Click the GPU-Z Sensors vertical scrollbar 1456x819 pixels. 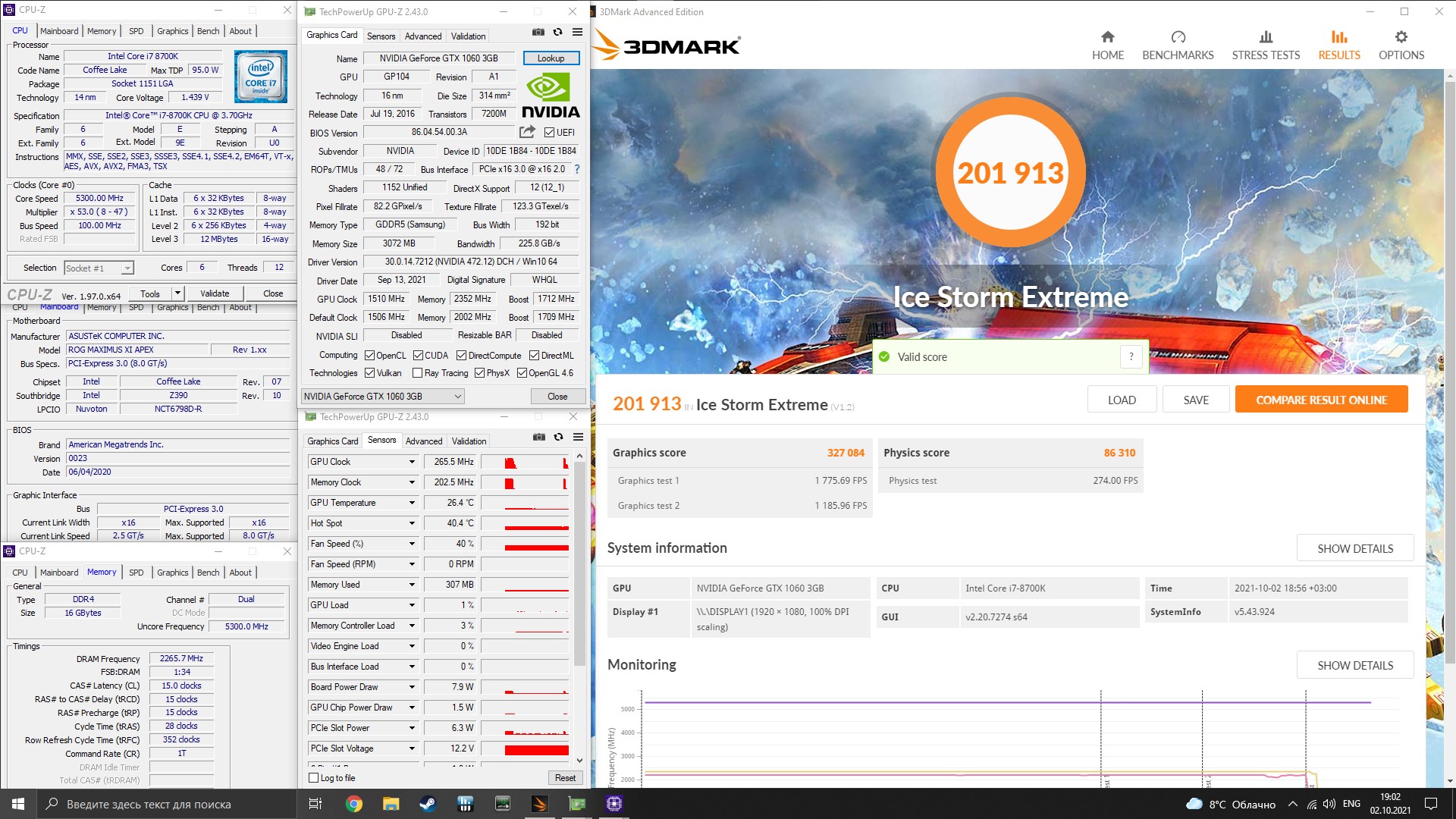click(x=579, y=607)
